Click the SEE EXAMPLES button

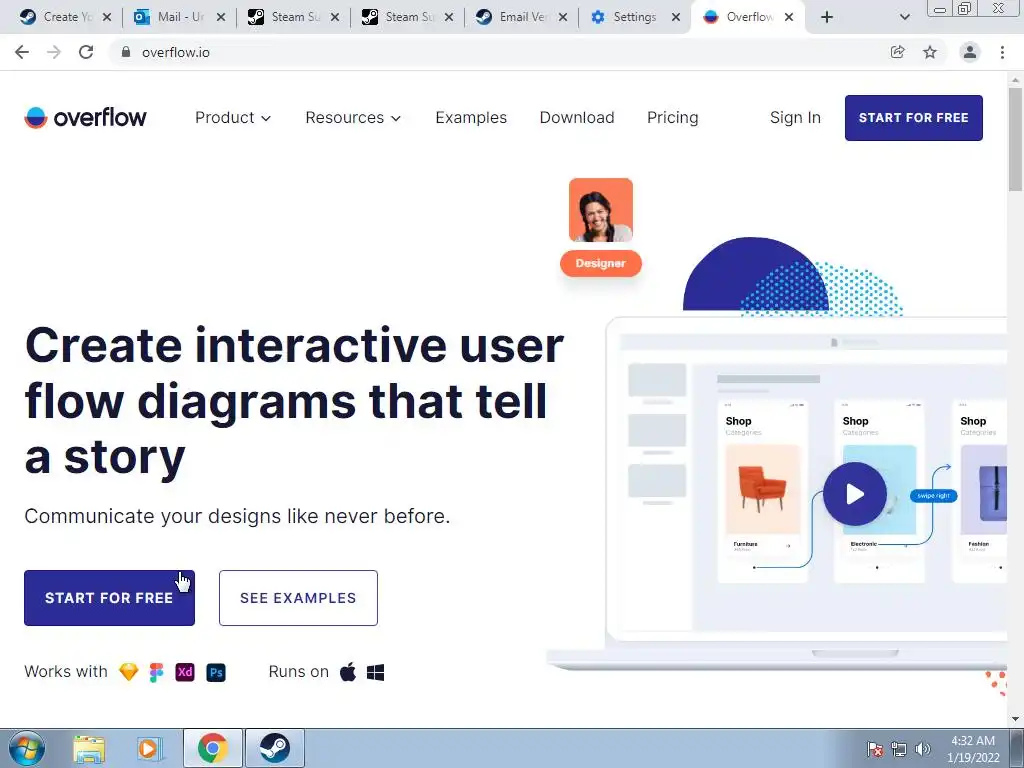click(298, 598)
